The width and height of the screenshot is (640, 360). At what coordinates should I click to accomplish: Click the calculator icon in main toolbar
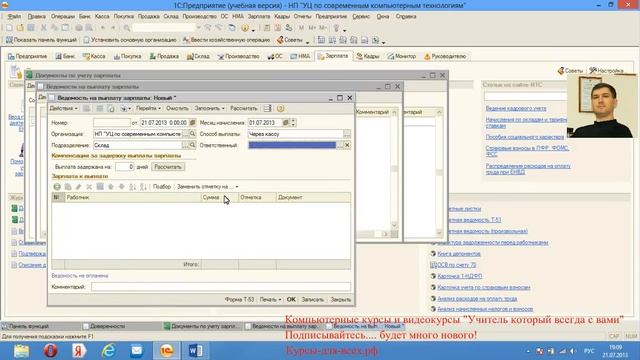click(x=267, y=28)
